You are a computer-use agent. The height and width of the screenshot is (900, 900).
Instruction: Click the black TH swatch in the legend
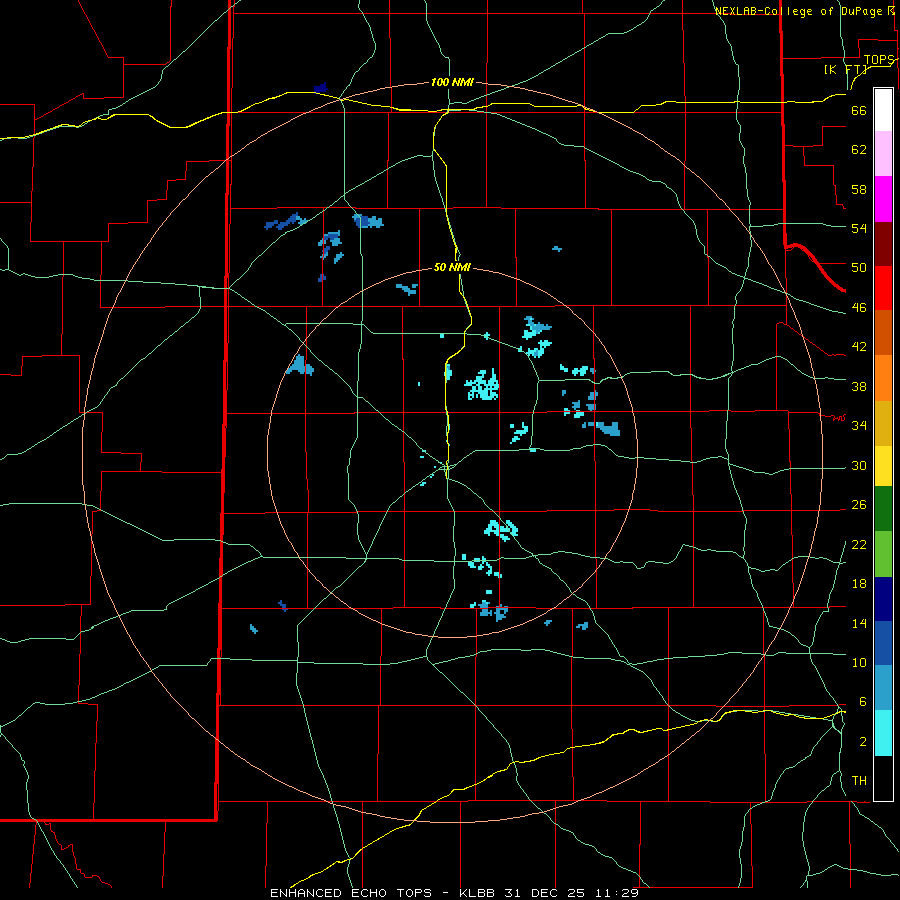pos(883,778)
